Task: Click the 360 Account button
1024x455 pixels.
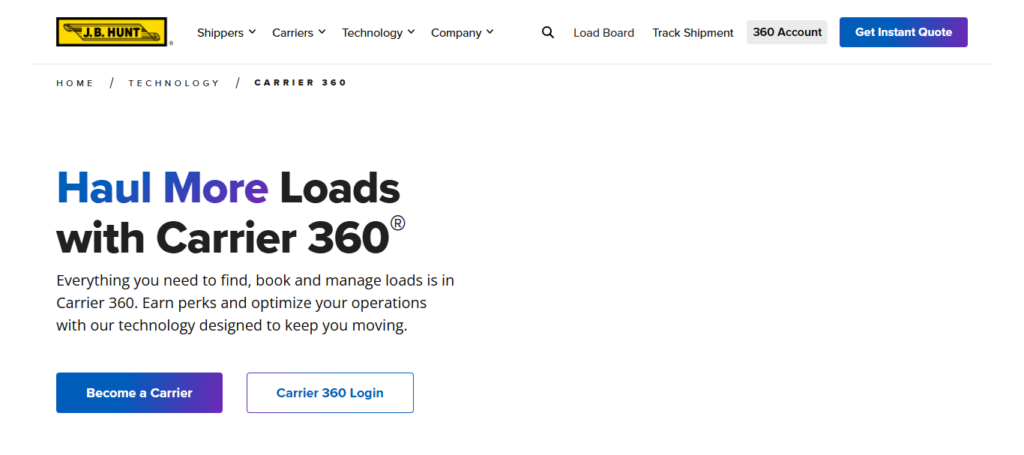Action: (787, 32)
